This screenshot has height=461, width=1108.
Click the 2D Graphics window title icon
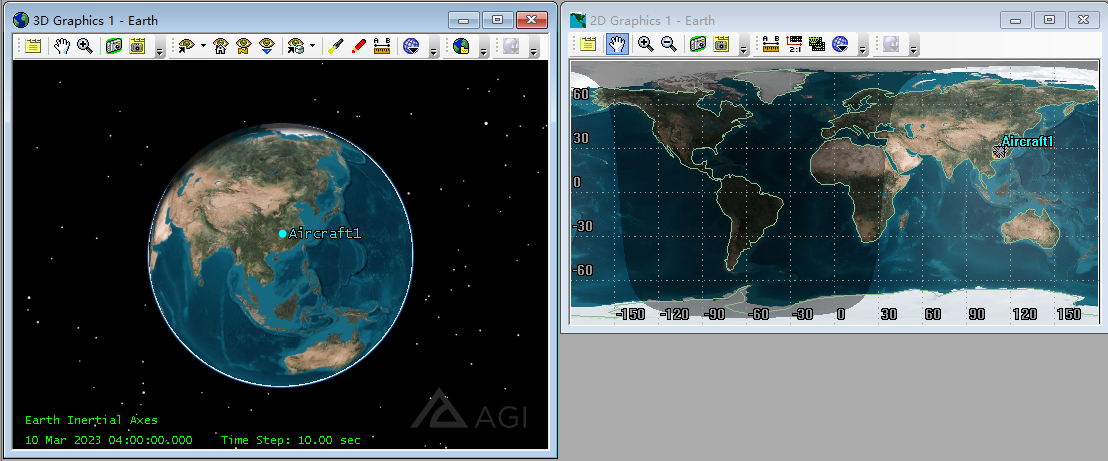(x=578, y=21)
